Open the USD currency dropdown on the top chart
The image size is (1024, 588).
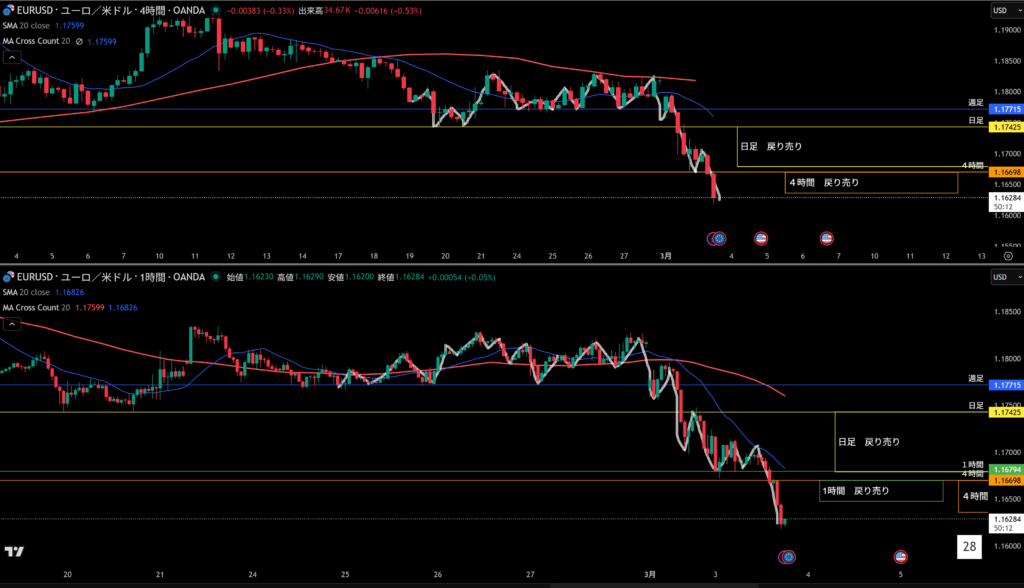(1000, 10)
